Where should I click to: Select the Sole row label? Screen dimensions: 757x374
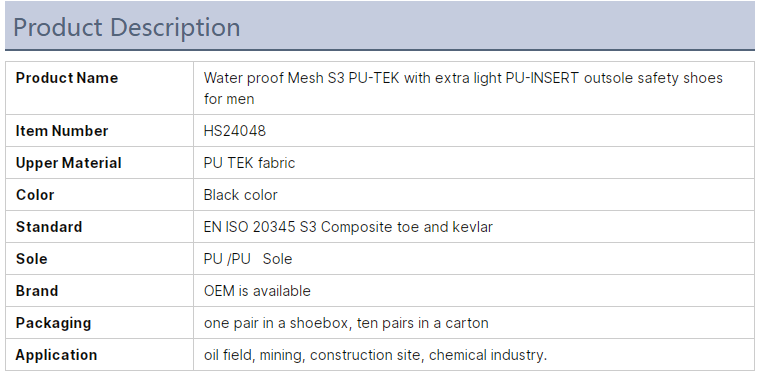(31, 259)
